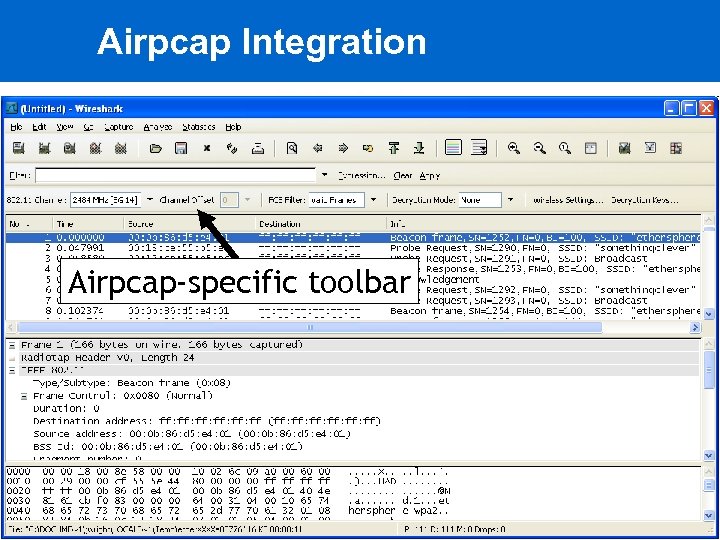
Task: Toggle auto scroll in live capture icon
Action: click(479, 148)
